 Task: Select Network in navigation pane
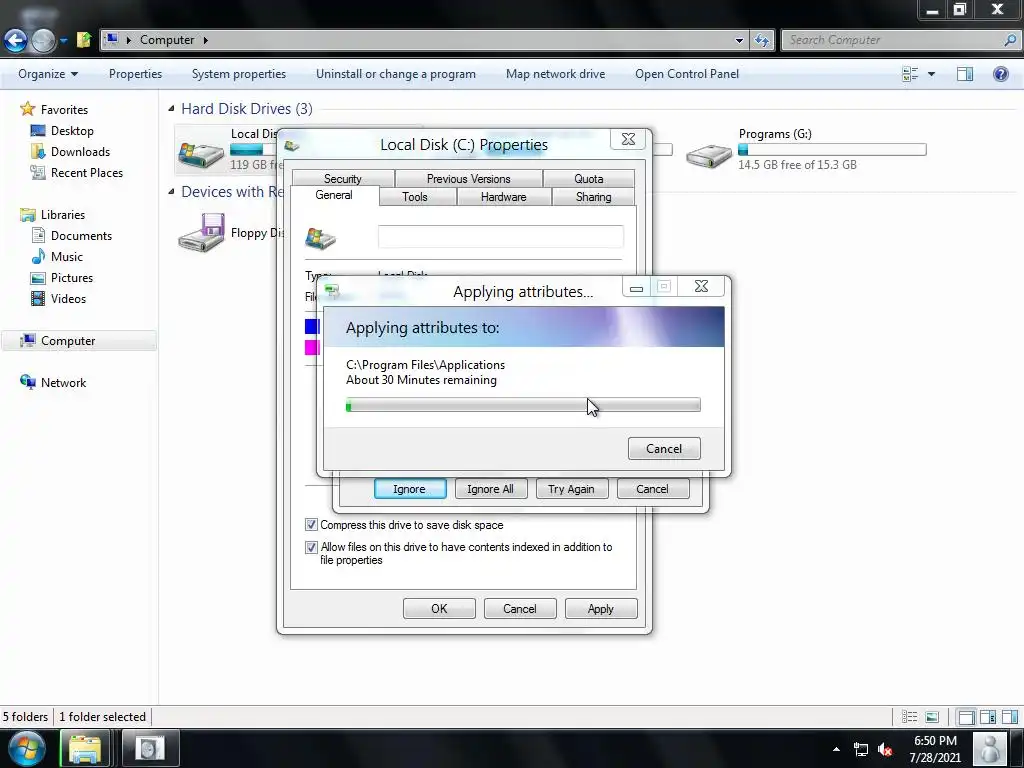pyautogui.click(x=63, y=383)
